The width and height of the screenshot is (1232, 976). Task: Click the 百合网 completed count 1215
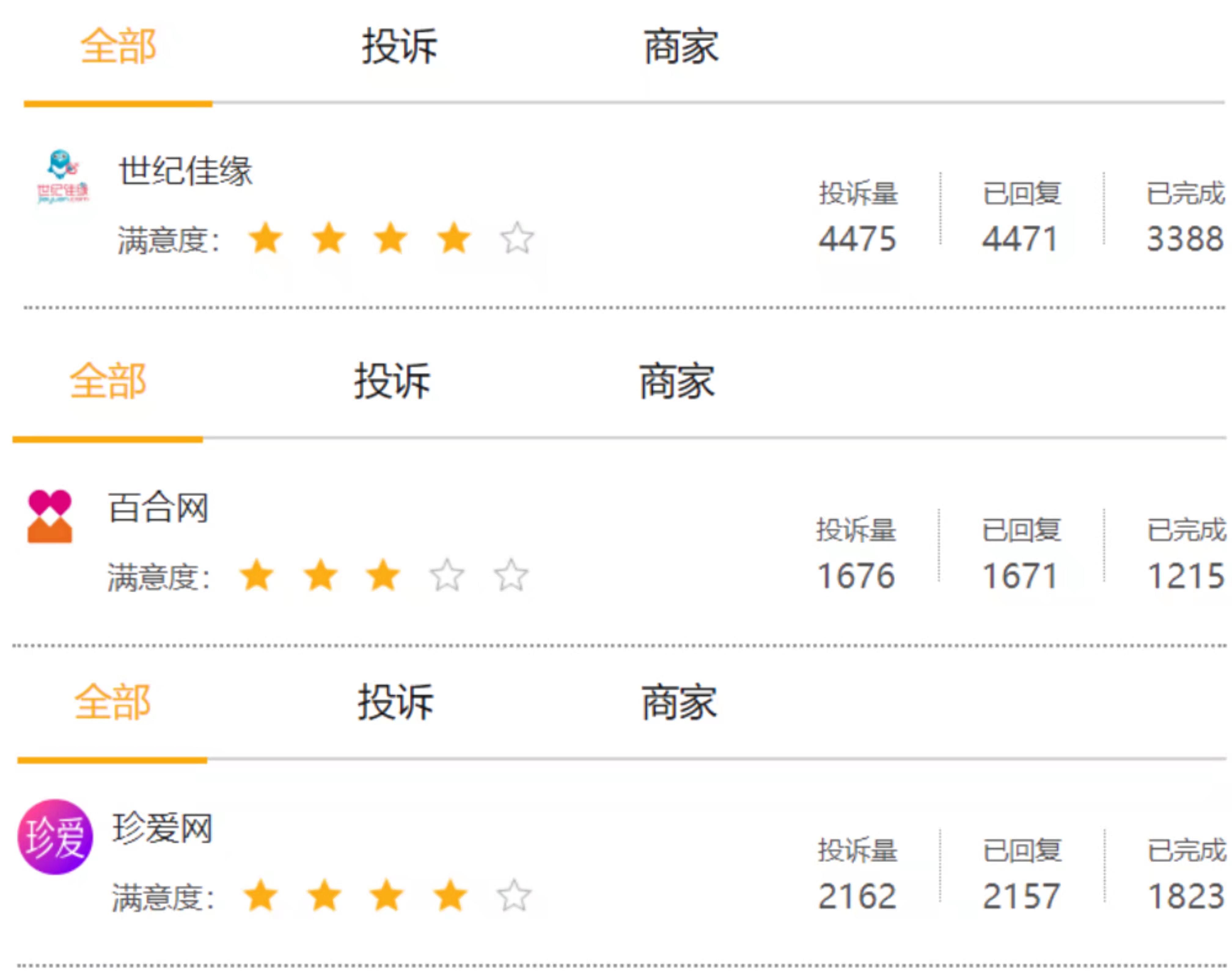1186,576
